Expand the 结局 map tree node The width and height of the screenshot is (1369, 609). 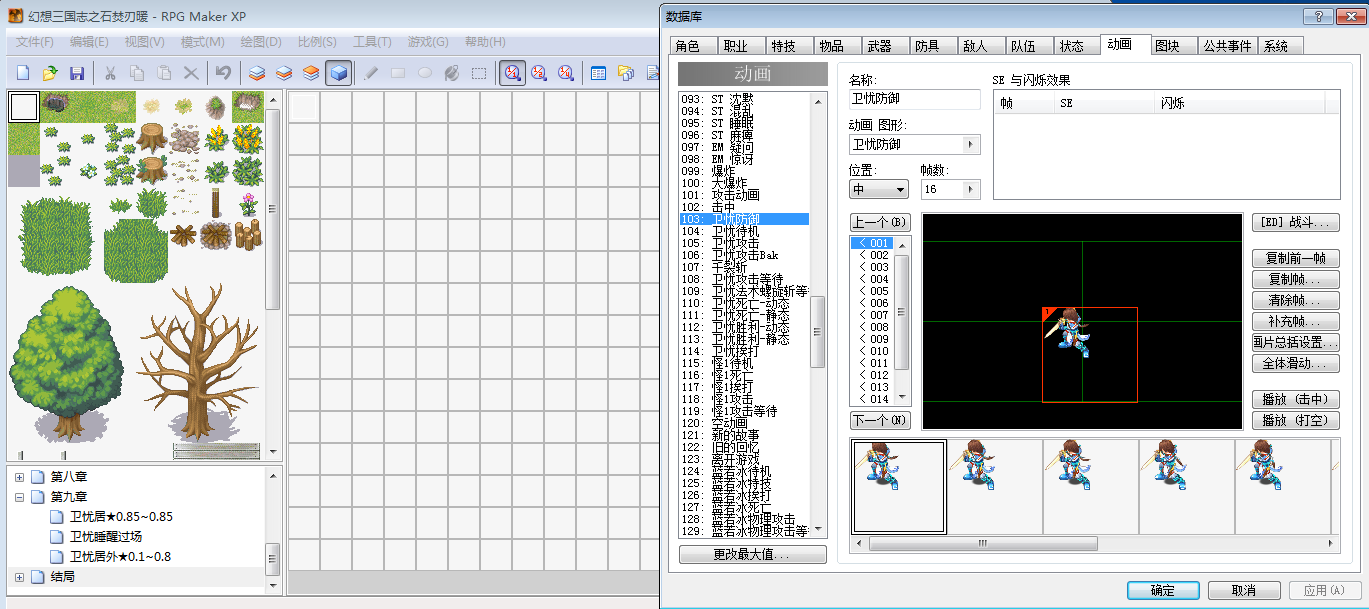(19, 577)
